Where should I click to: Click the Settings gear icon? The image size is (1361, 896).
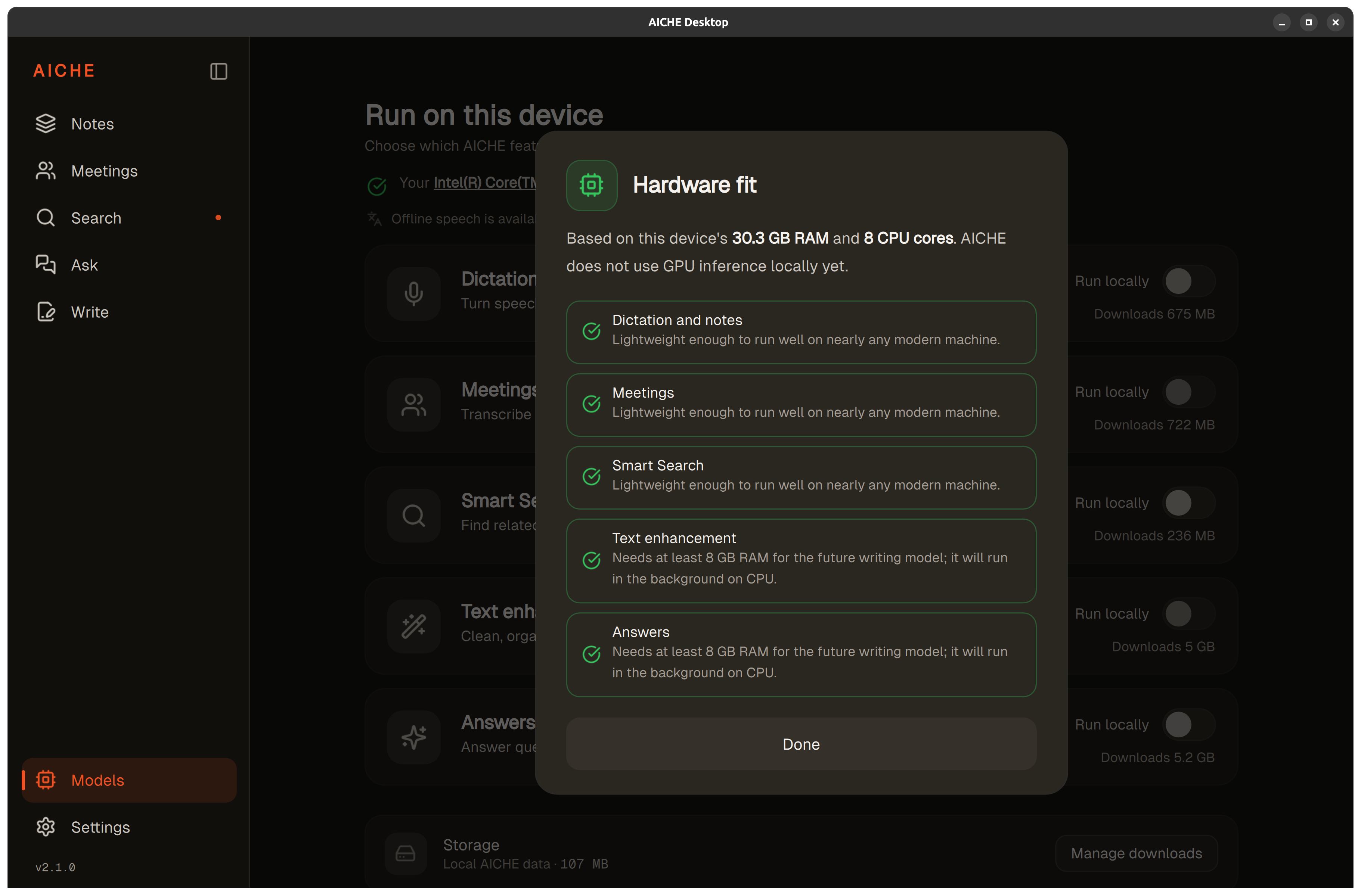coord(46,827)
